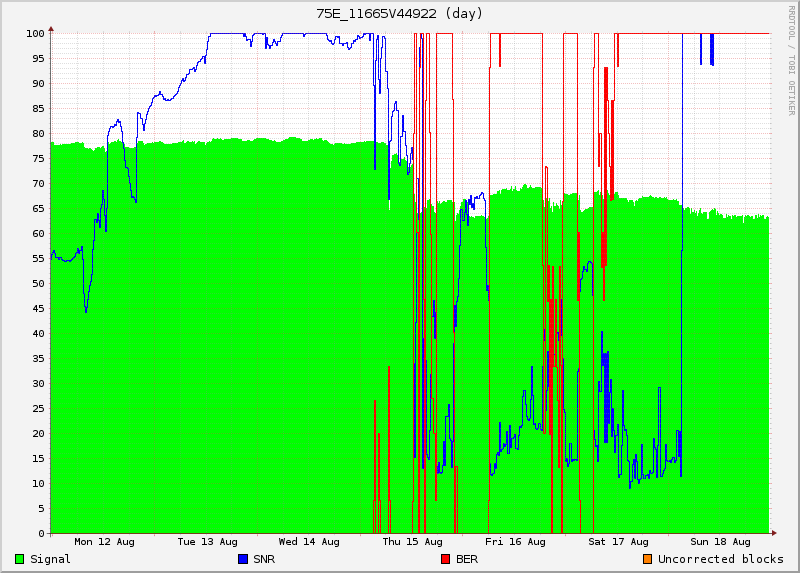Click the 25 value on the y-axis

tap(38, 409)
